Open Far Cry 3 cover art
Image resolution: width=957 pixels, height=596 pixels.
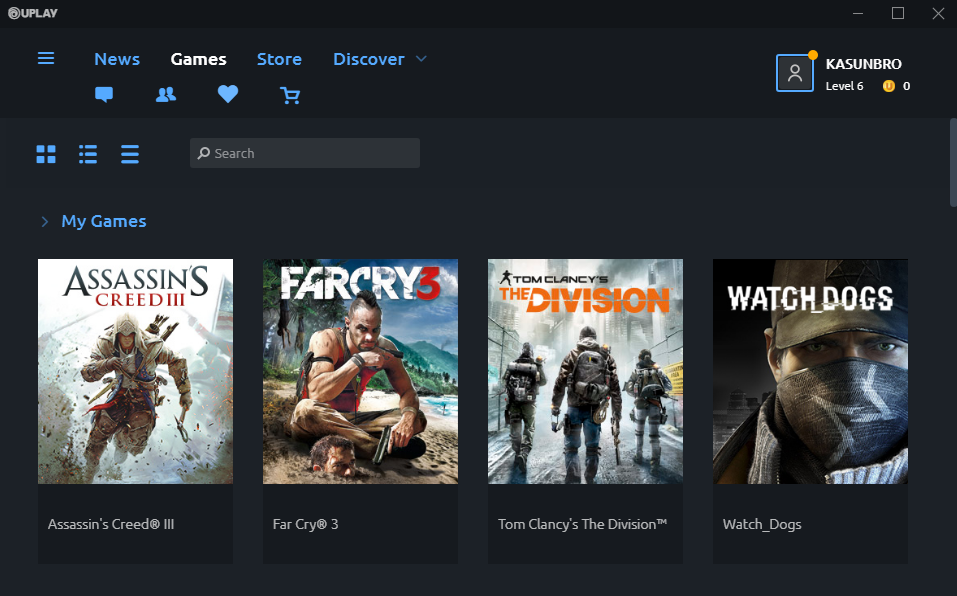pyautogui.click(x=360, y=372)
